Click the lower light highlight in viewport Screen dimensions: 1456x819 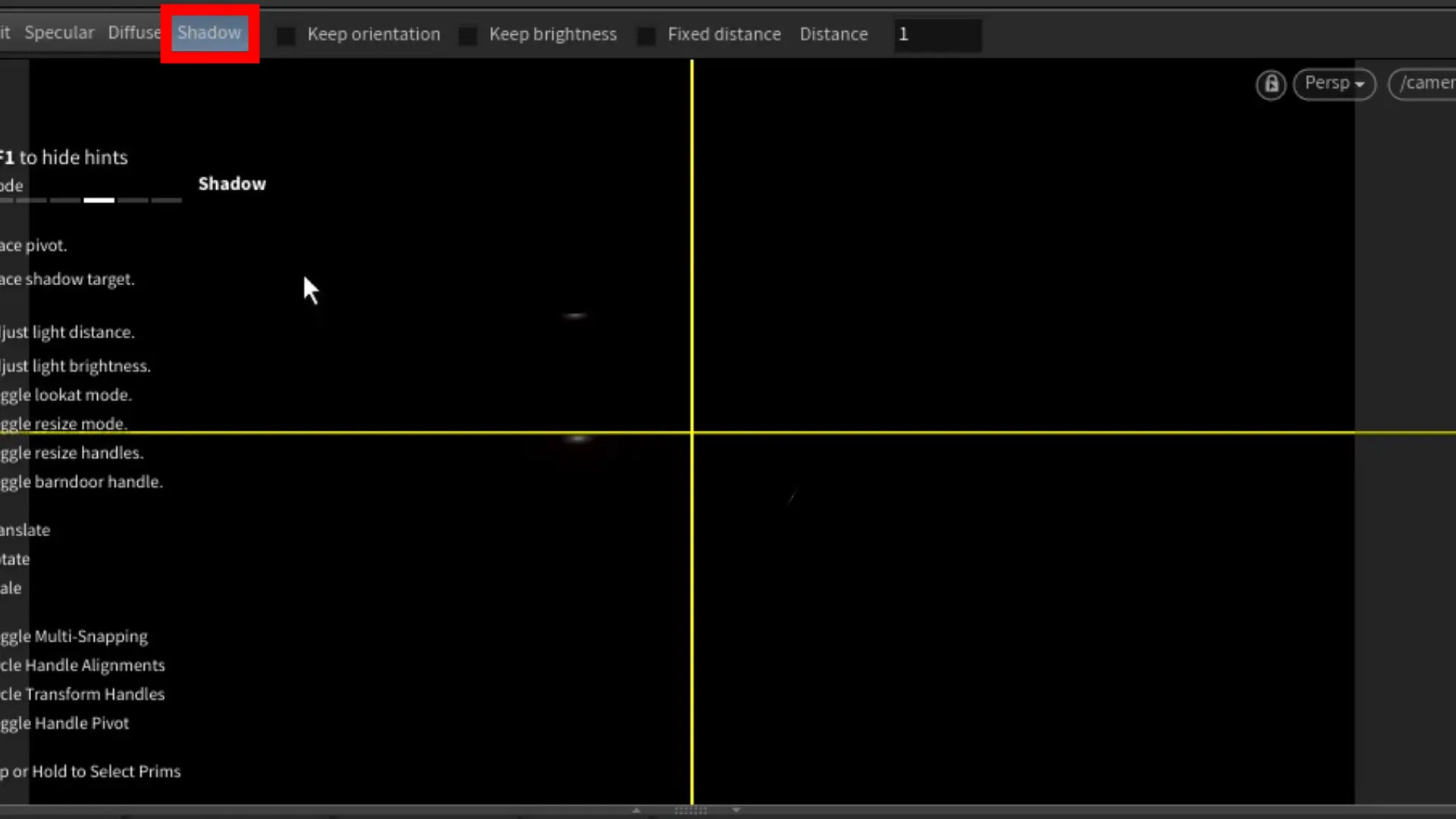coord(578,439)
